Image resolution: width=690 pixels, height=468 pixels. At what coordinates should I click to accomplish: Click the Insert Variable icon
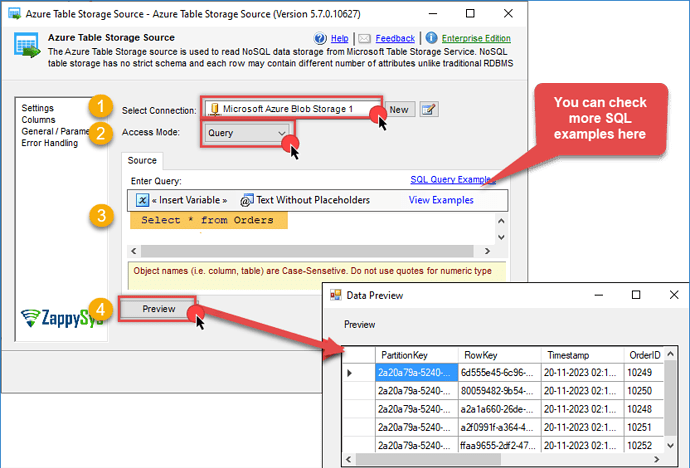(x=142, y=200)
